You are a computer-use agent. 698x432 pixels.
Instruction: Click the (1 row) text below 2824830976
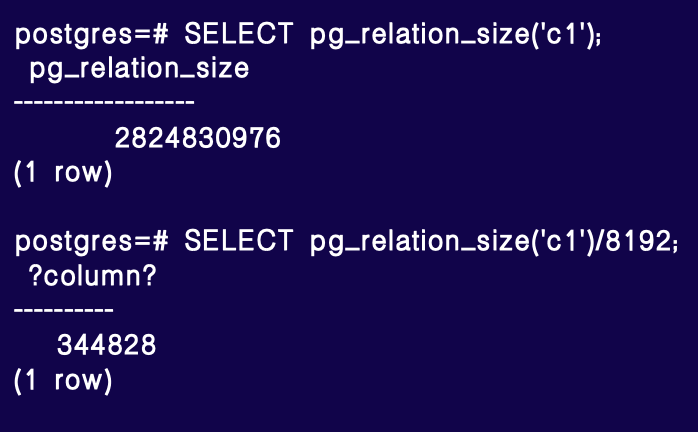tap(64, 173)
